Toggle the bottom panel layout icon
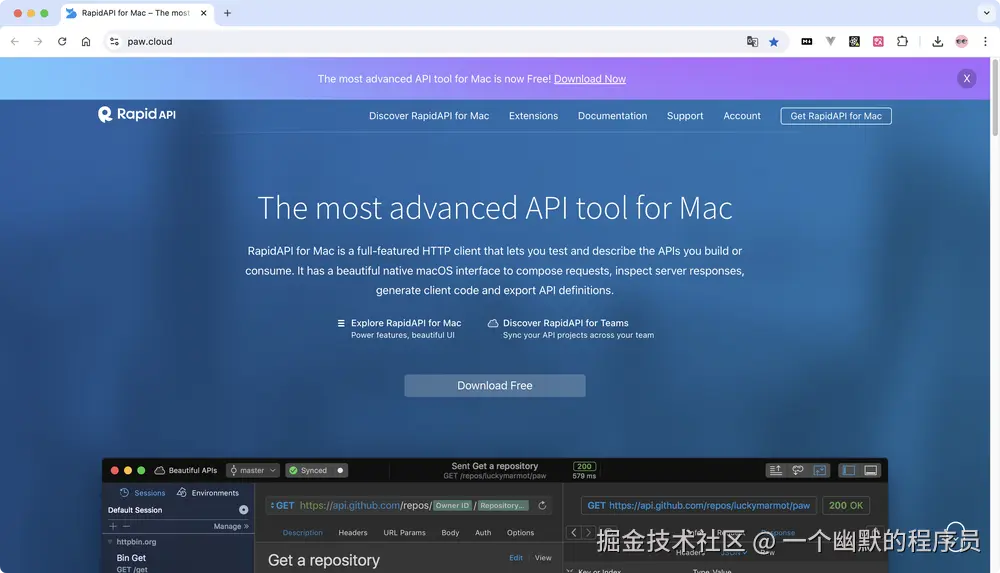The image size is (1000, 573). click(x=870, y=470)
